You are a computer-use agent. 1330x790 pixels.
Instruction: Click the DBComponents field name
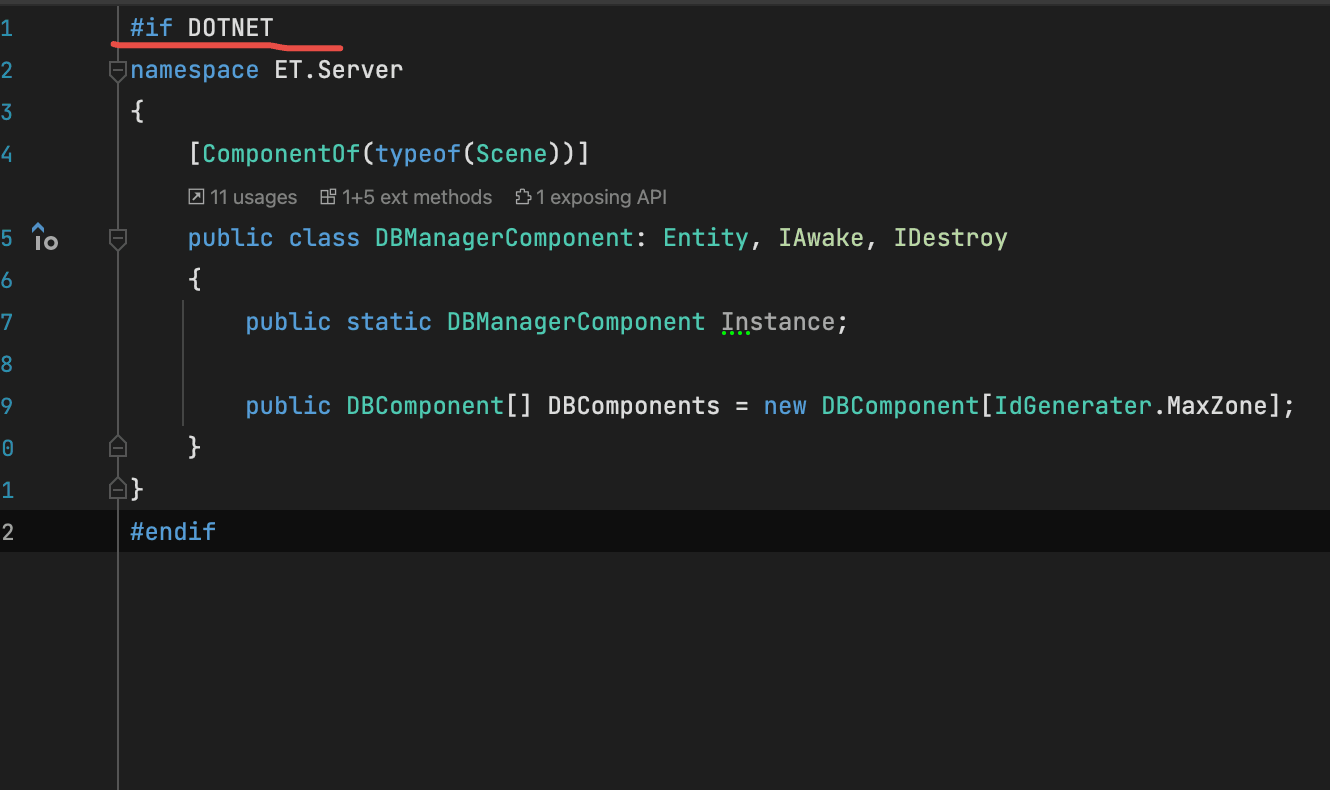pyautogui.click(x=634, y=406)
